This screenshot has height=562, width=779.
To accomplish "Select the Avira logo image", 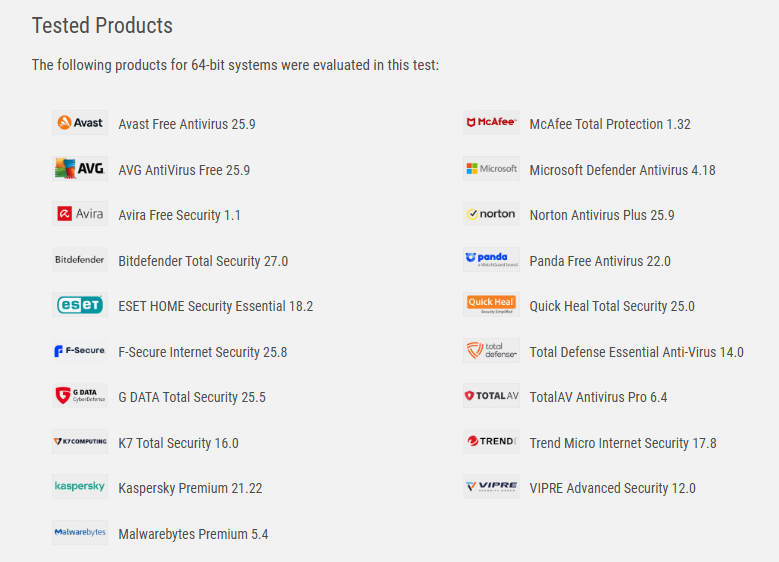I will pos(80,214).
